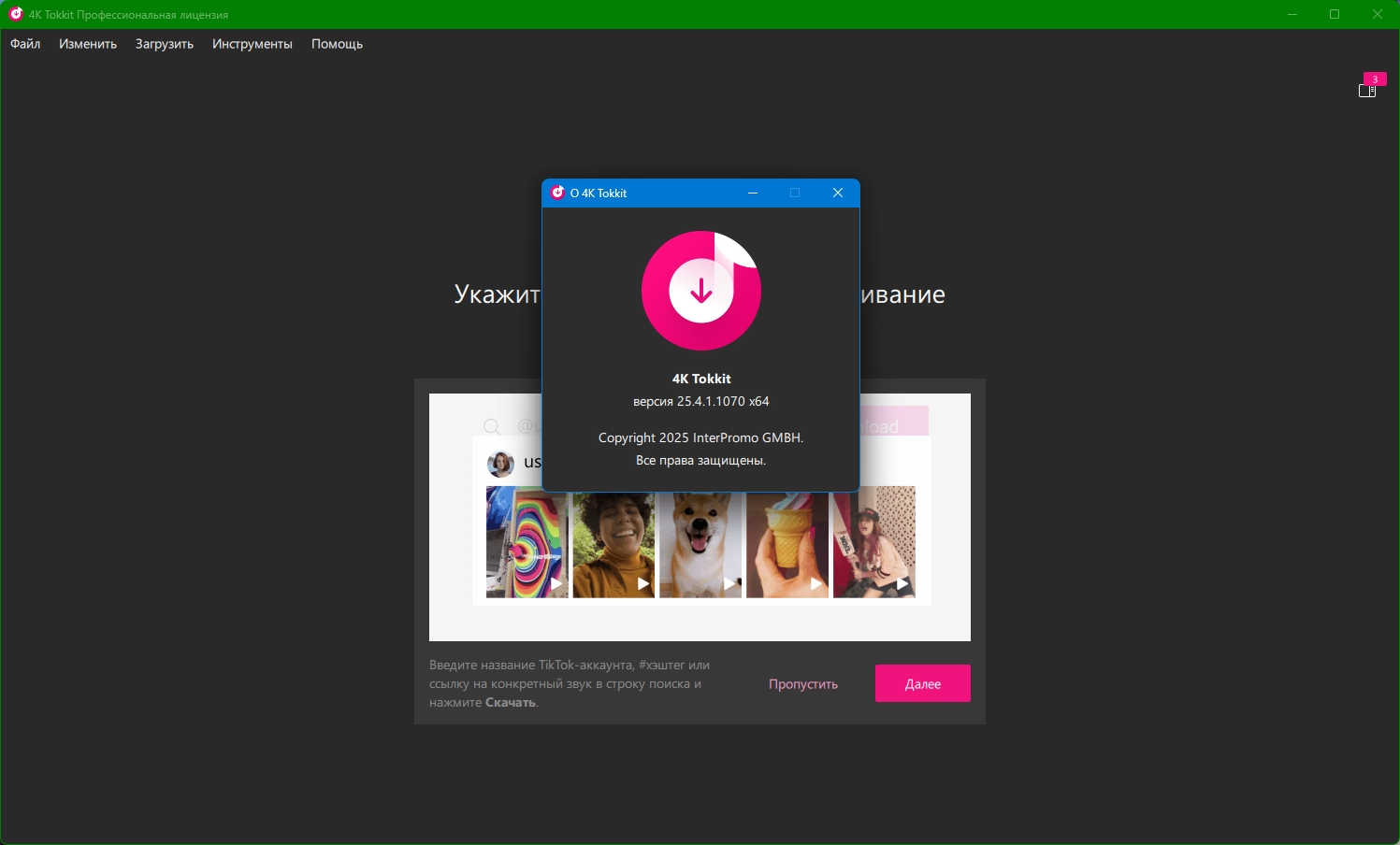Select the girl in hat thumbnail

click(874, 542)
